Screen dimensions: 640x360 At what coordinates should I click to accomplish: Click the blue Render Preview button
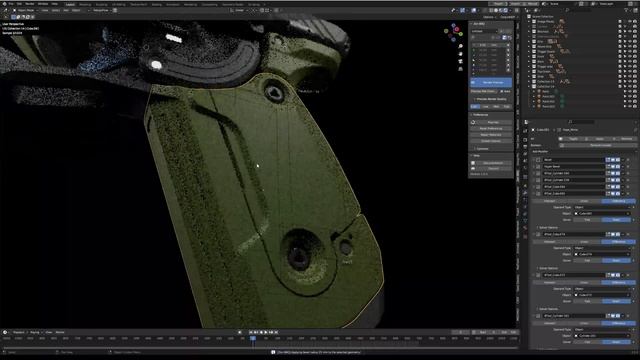click(x=491, y=82)
